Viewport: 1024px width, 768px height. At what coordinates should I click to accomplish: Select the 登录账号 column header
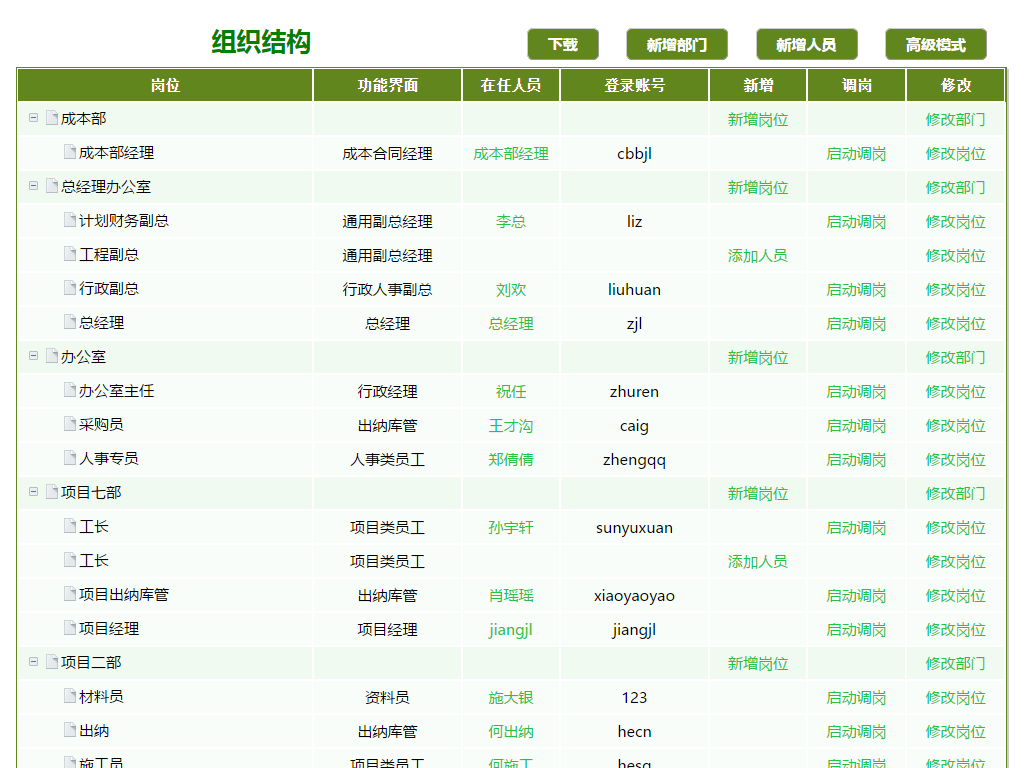click(x=634, y=85)
